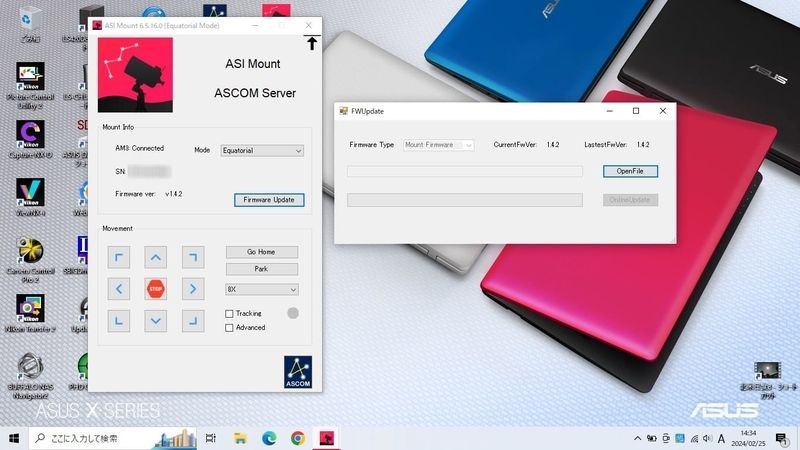Open Capture NX-D desktop shortcut
The image size is (800, 450).
click(30, 139)
